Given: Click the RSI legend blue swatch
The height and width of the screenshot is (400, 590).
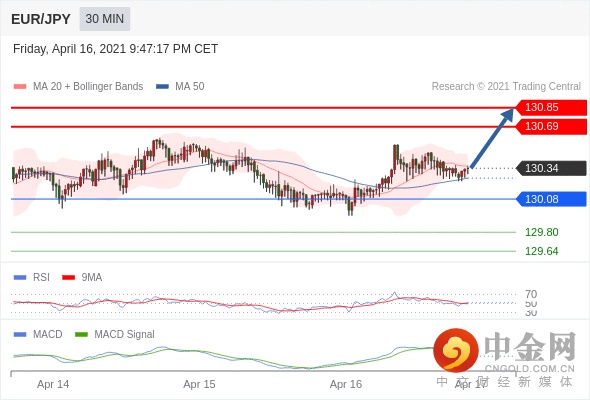Looking at the screenshot, I should click(20, 278).
